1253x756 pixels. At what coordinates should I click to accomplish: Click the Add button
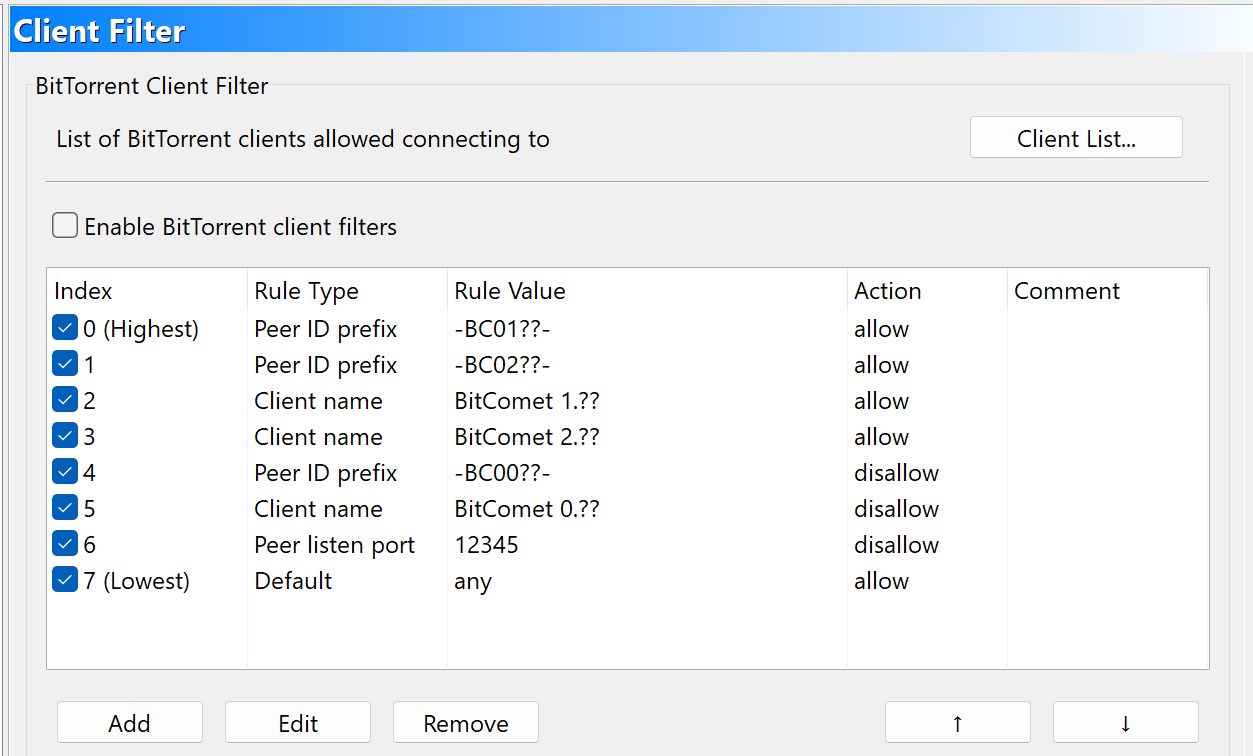(x=130, y=723)
